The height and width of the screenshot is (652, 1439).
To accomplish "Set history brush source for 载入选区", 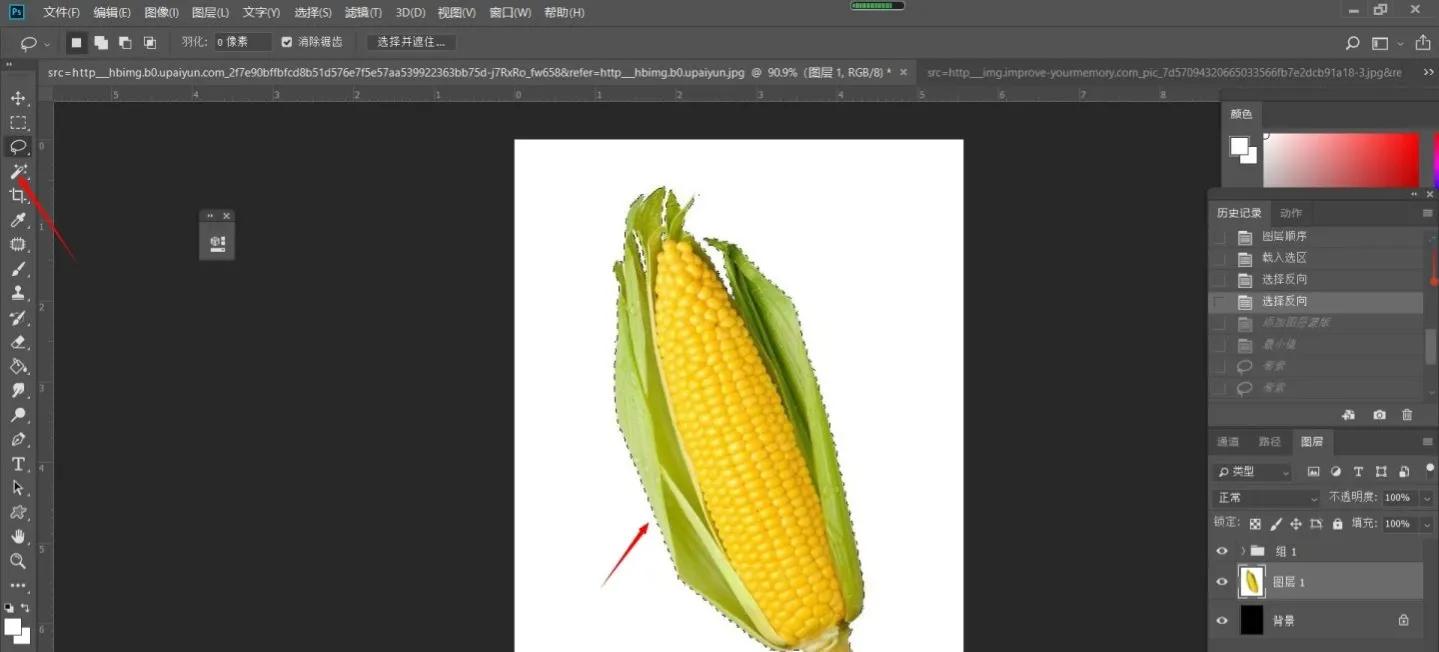I will coord(1219,258).
